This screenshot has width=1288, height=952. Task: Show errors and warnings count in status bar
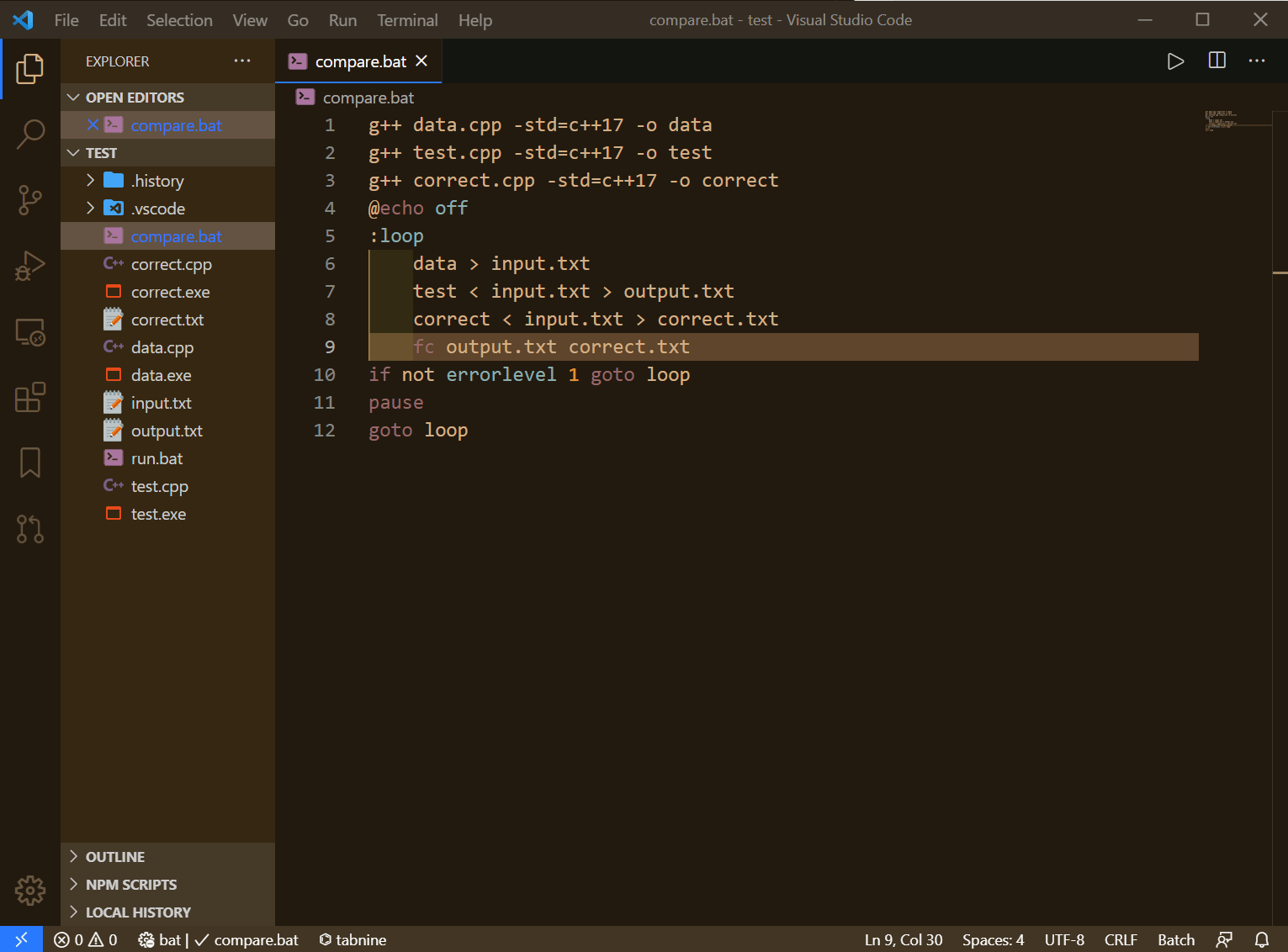(86, 939)
